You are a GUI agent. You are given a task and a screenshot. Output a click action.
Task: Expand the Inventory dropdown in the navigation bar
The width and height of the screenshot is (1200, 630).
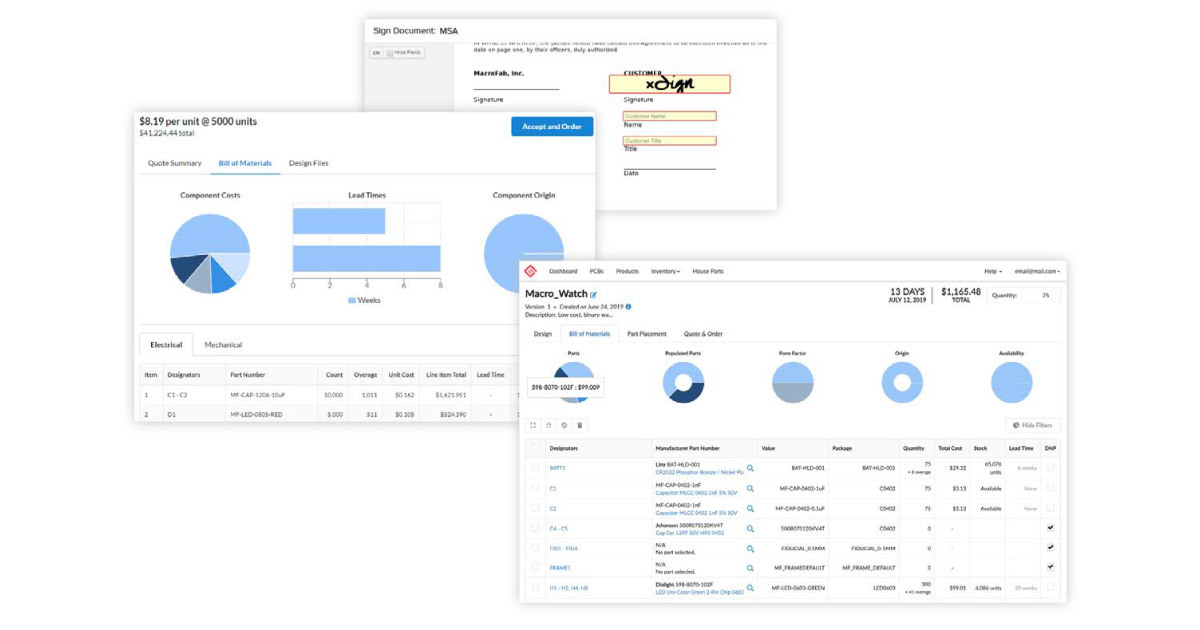(x=665, y=271)
